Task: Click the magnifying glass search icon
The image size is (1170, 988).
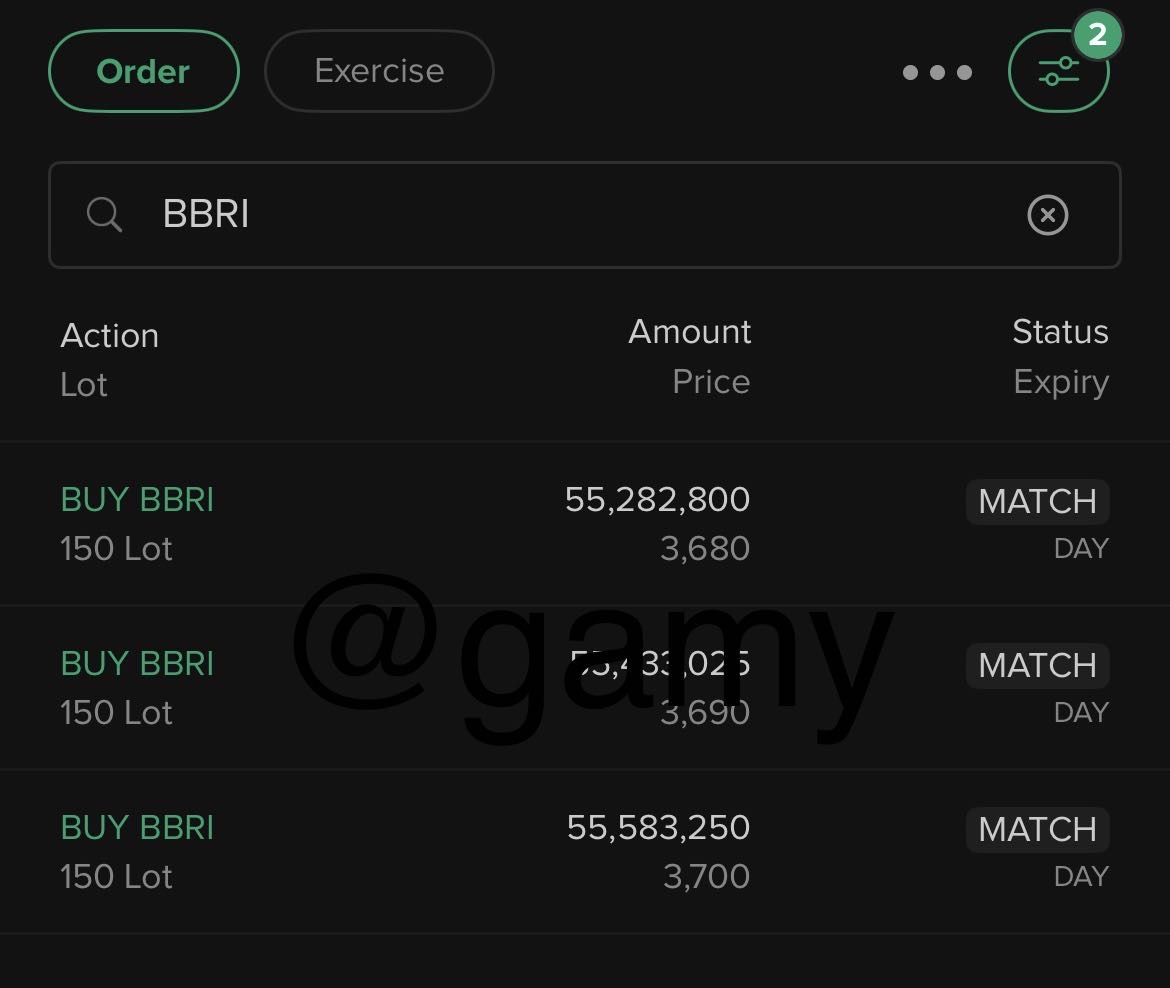Action: pos(104,215)
